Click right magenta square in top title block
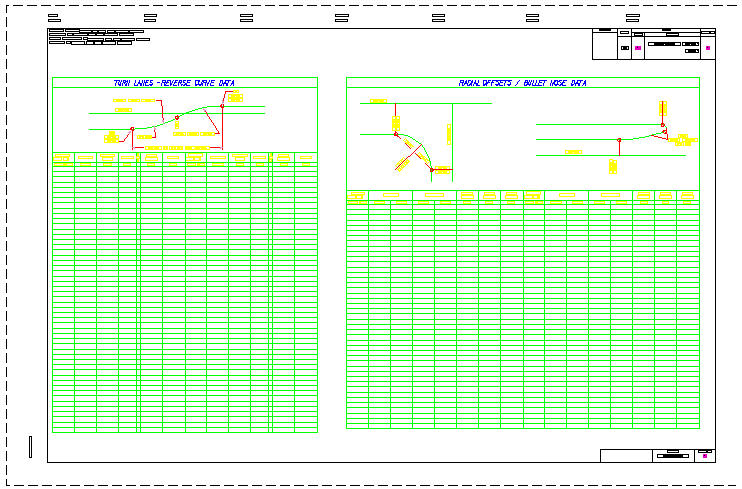742x489 pixels. (707, 48)
